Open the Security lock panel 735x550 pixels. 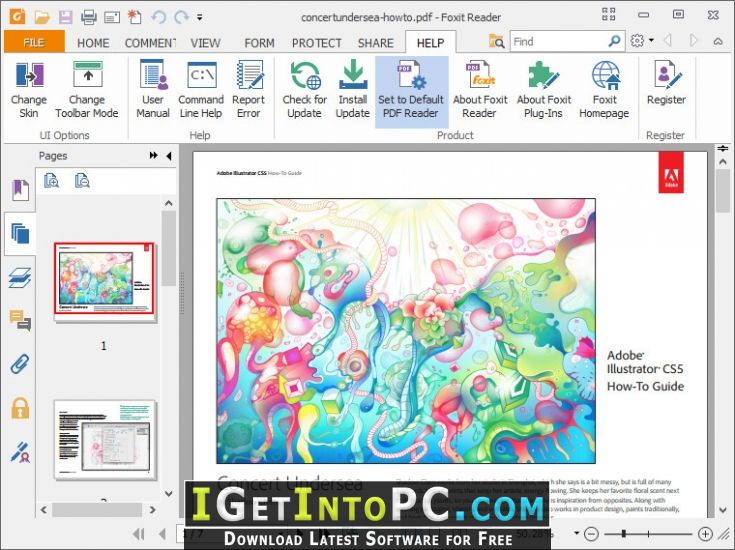20,408
